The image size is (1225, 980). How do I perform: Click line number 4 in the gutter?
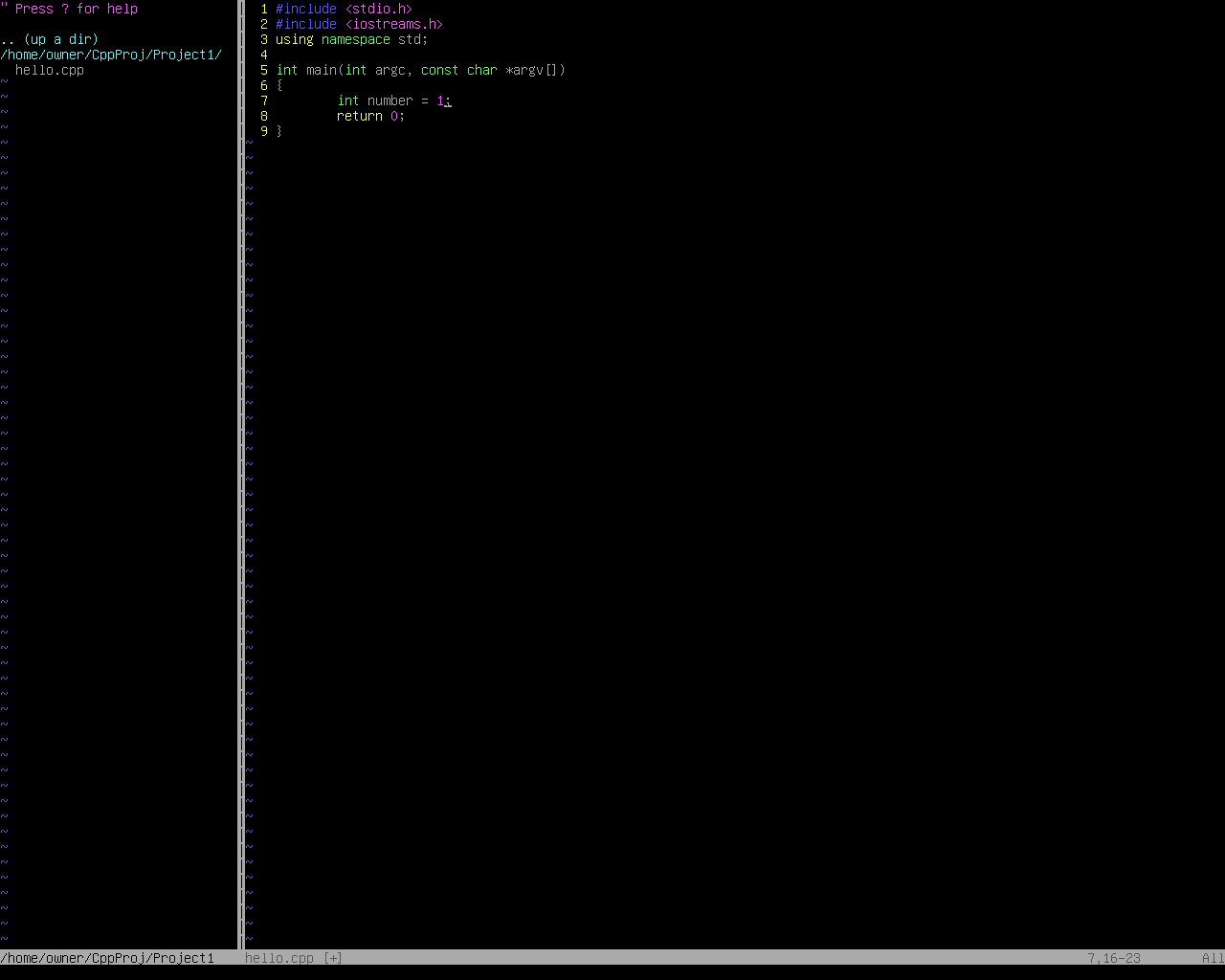(x=264, y=55)
